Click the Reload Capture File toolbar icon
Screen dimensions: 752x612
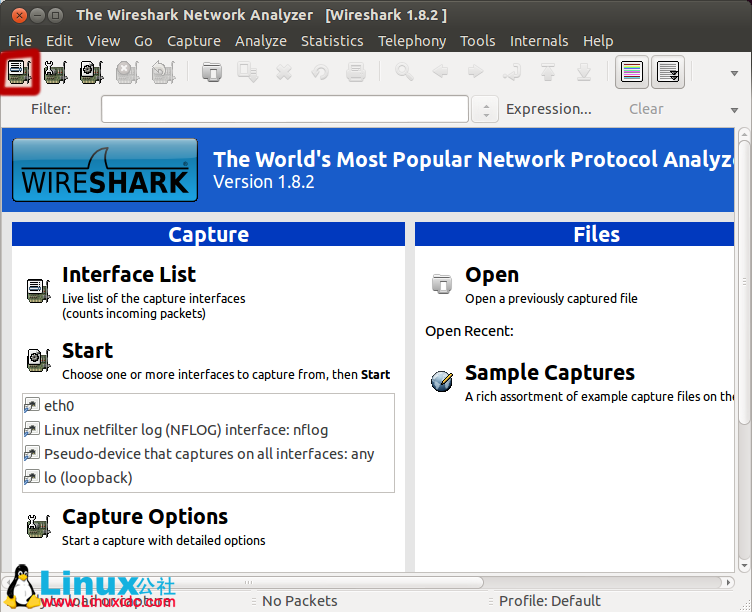point(320,72)
